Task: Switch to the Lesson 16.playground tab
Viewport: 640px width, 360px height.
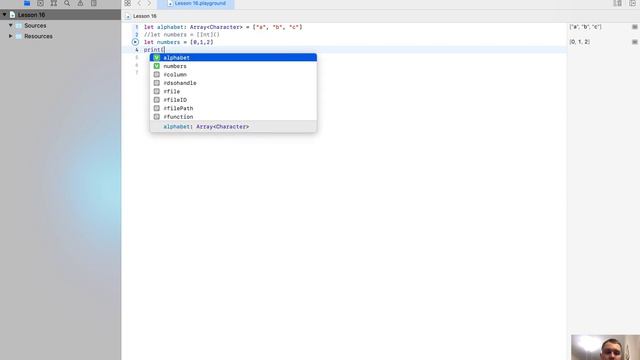Action: (x=196, y=4)
